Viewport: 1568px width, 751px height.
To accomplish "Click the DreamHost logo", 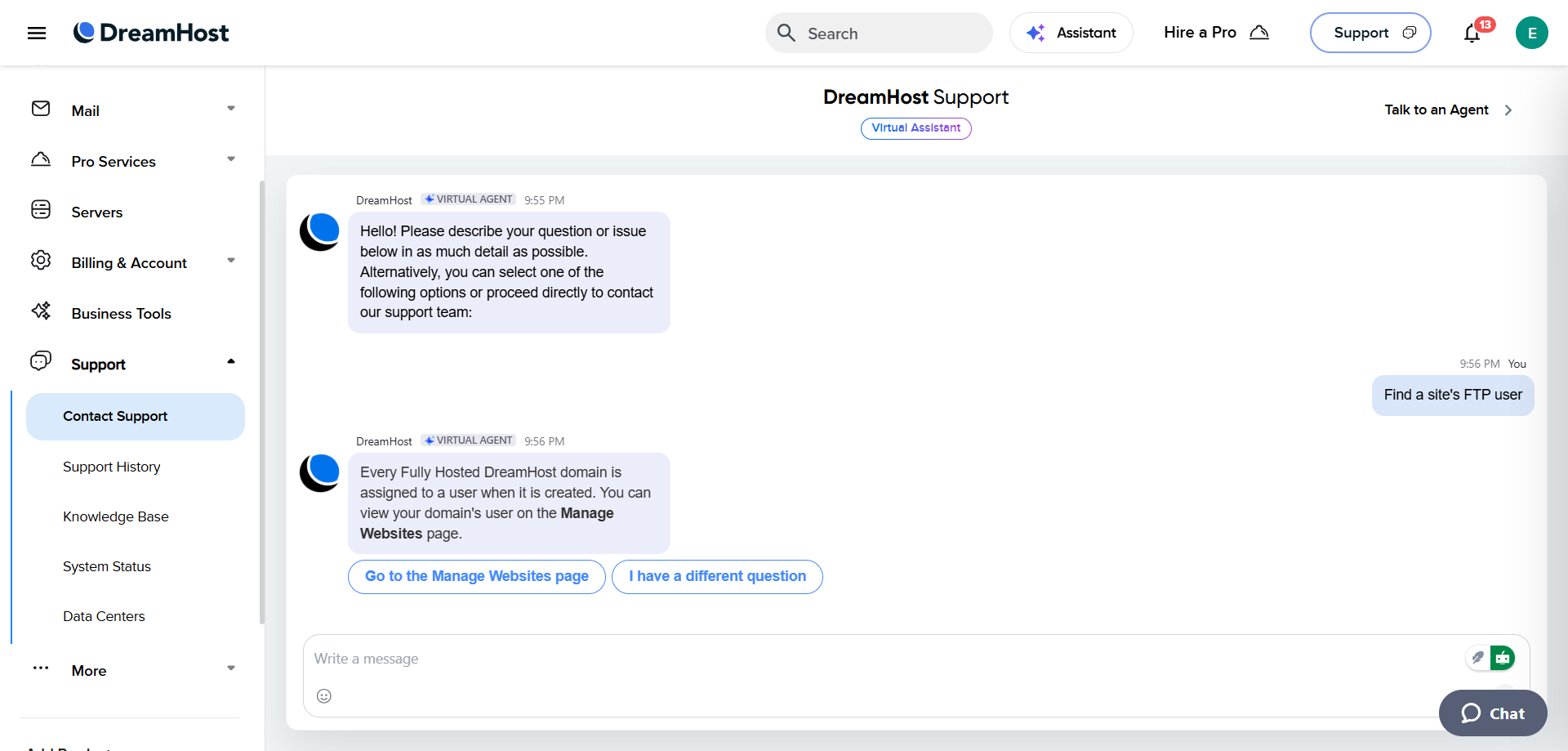I will [x=151, y=33].
